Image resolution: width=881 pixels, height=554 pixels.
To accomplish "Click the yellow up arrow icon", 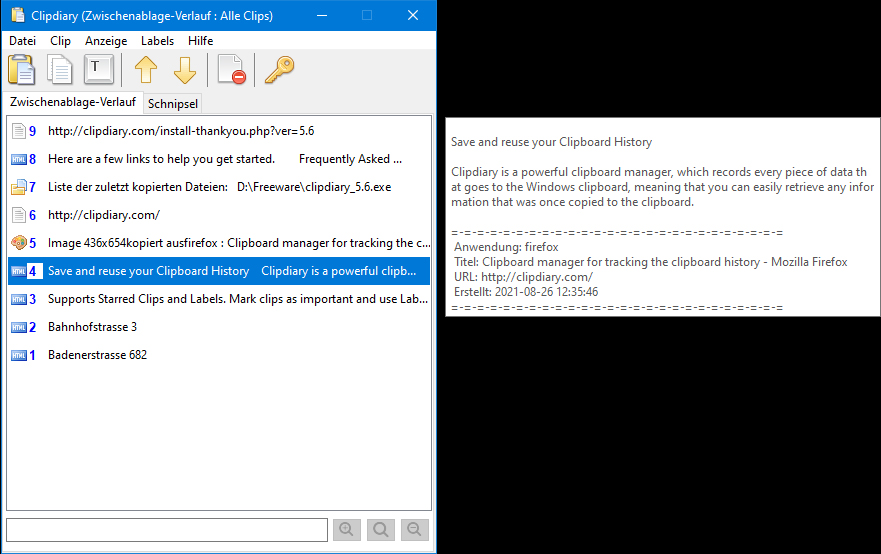I will 146,70.
